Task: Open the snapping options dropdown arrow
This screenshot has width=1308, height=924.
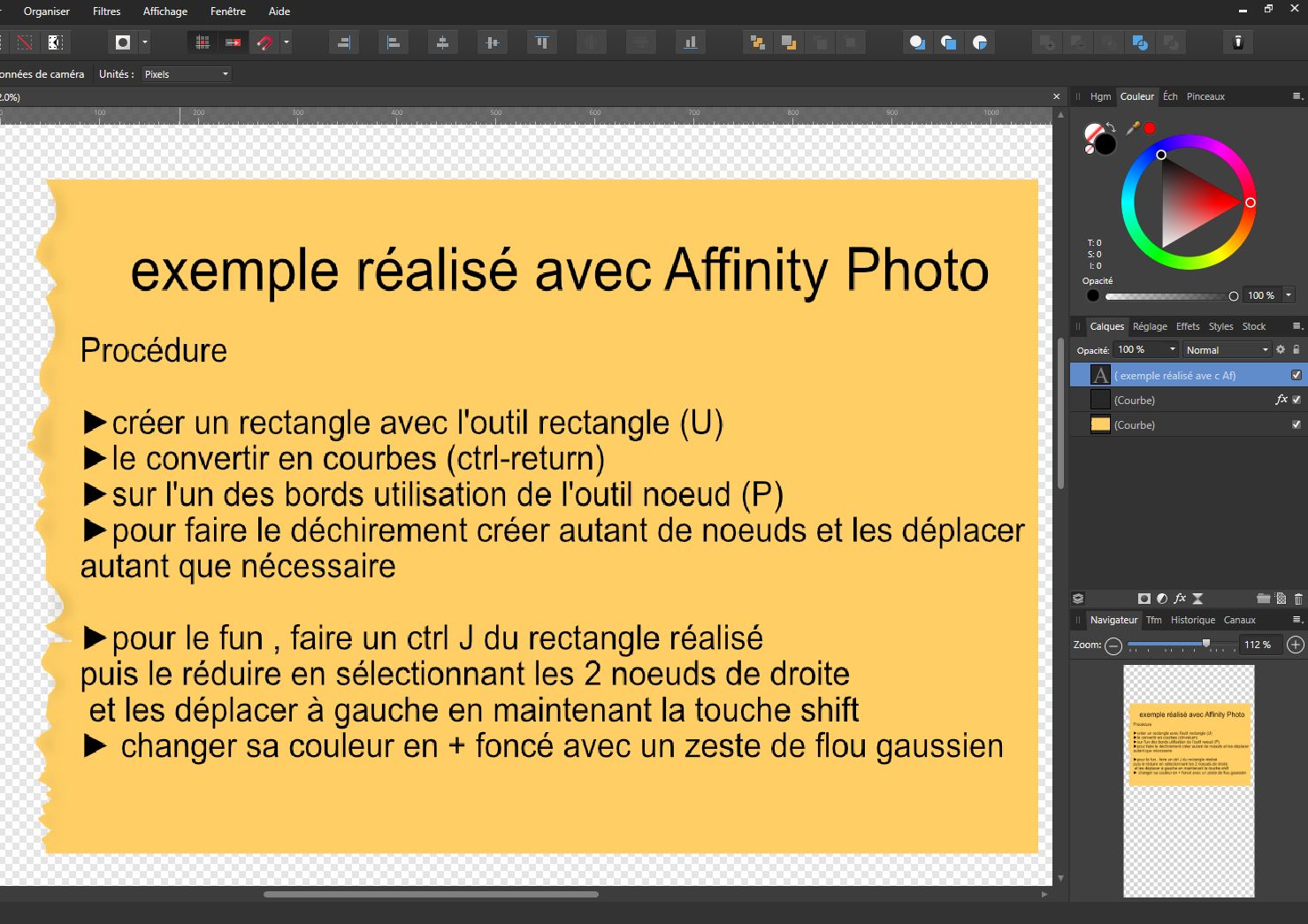Action: click(x=286, y=42)
